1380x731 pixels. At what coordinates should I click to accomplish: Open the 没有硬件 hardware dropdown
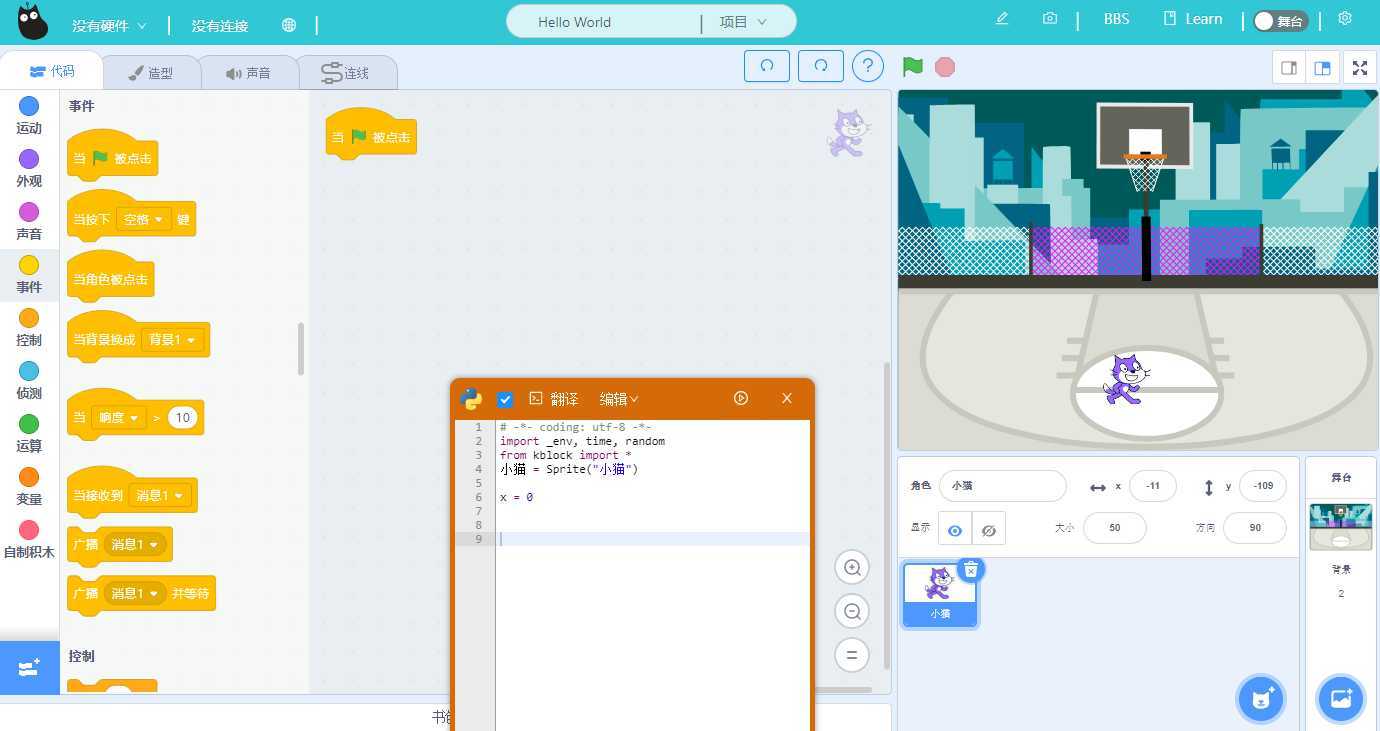(109, 25)
